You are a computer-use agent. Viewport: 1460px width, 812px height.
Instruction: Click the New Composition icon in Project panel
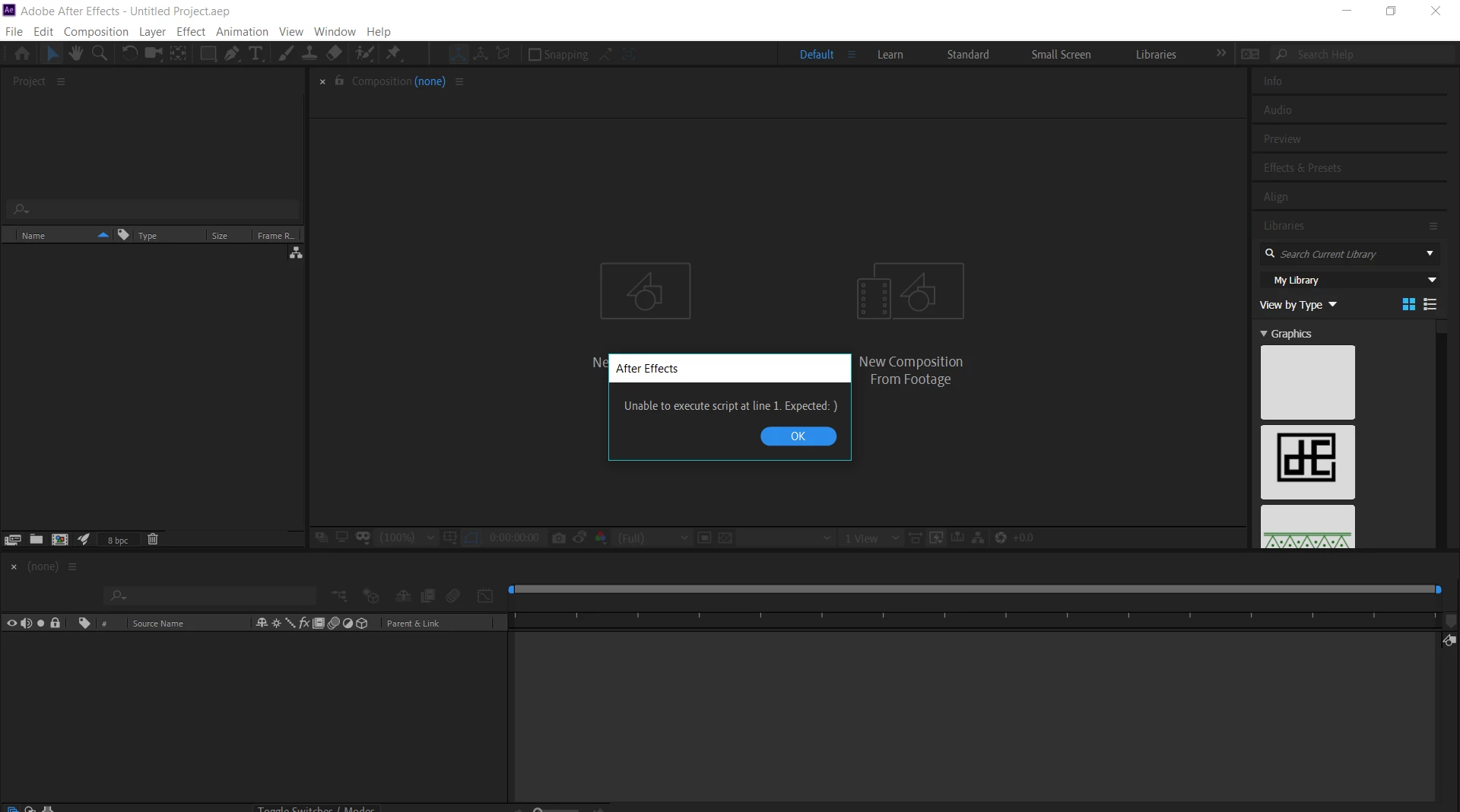[x=59, y=539]
